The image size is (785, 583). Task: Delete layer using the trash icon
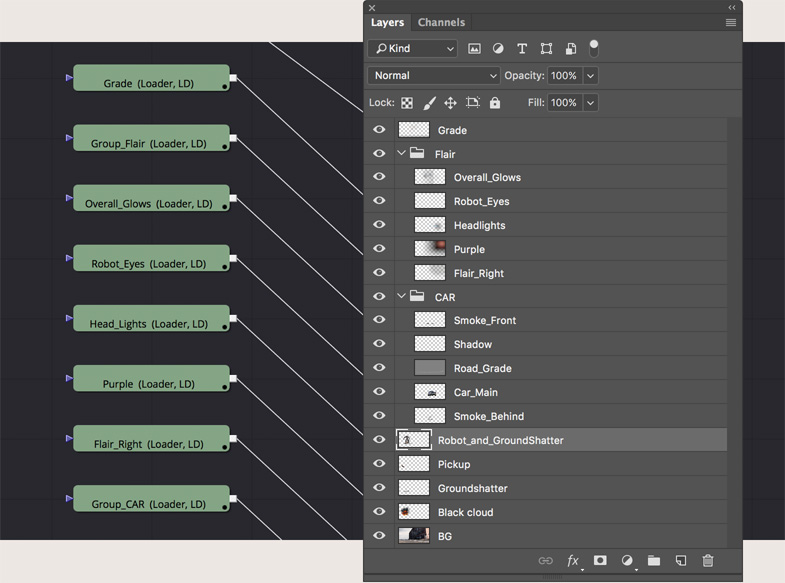[x=708, y=561]
